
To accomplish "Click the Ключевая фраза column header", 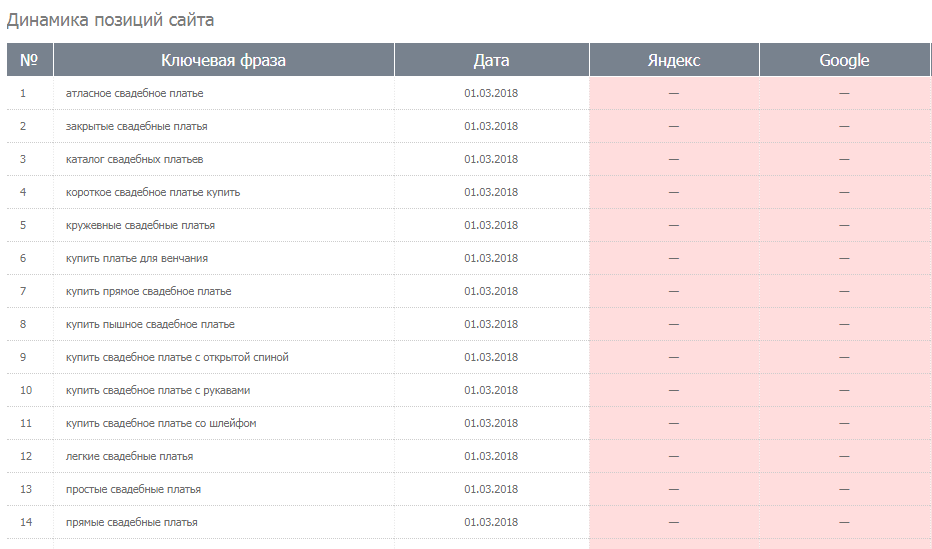I will (x=223, y=60).
